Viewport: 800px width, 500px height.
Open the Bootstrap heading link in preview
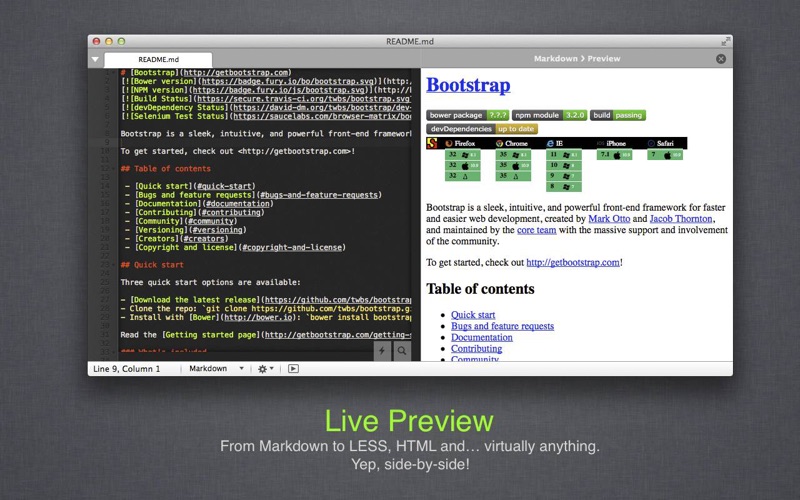tap(468, 85)
